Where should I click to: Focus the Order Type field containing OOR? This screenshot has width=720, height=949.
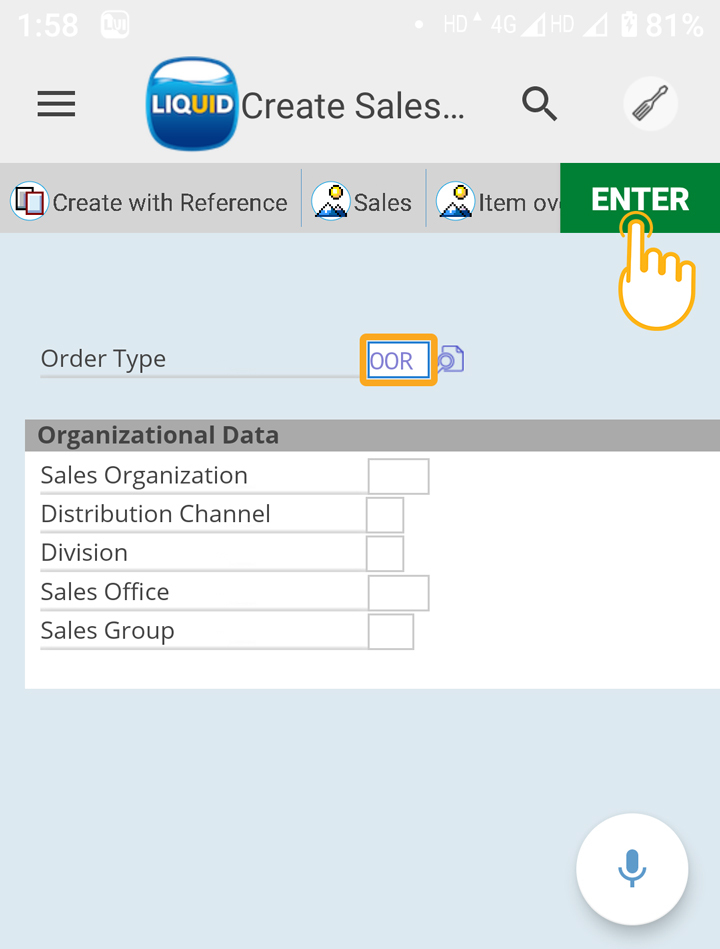[x=398, y=360]
